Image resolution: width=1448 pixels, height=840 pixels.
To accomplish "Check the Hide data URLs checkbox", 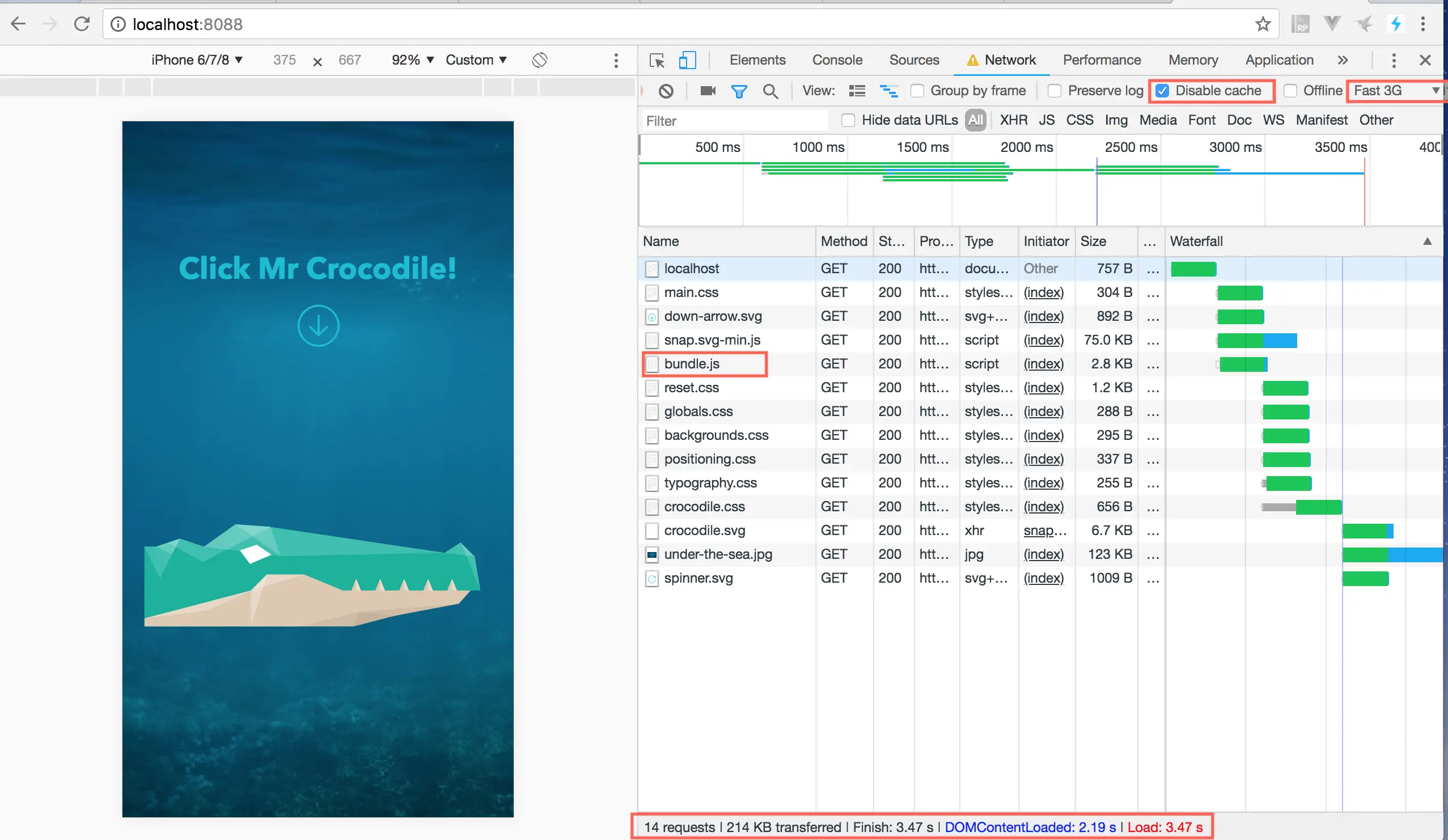I will click(848, 120).
